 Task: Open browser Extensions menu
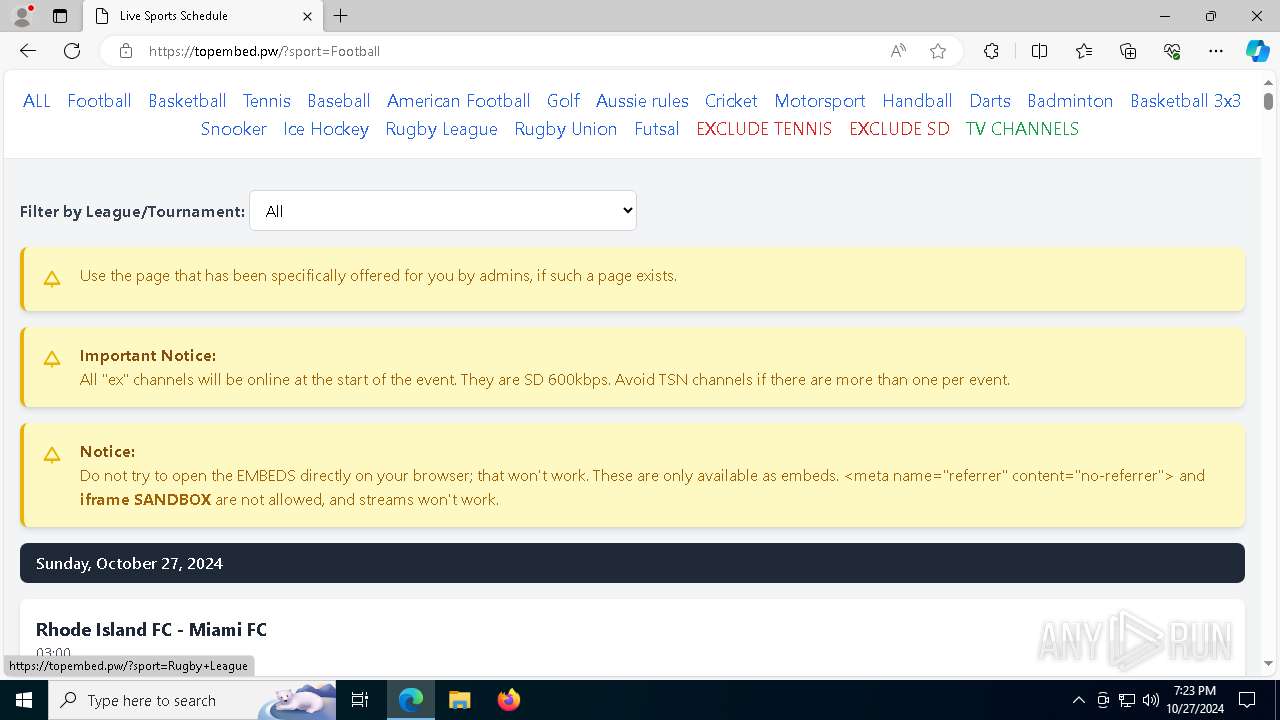pos(991,51)
